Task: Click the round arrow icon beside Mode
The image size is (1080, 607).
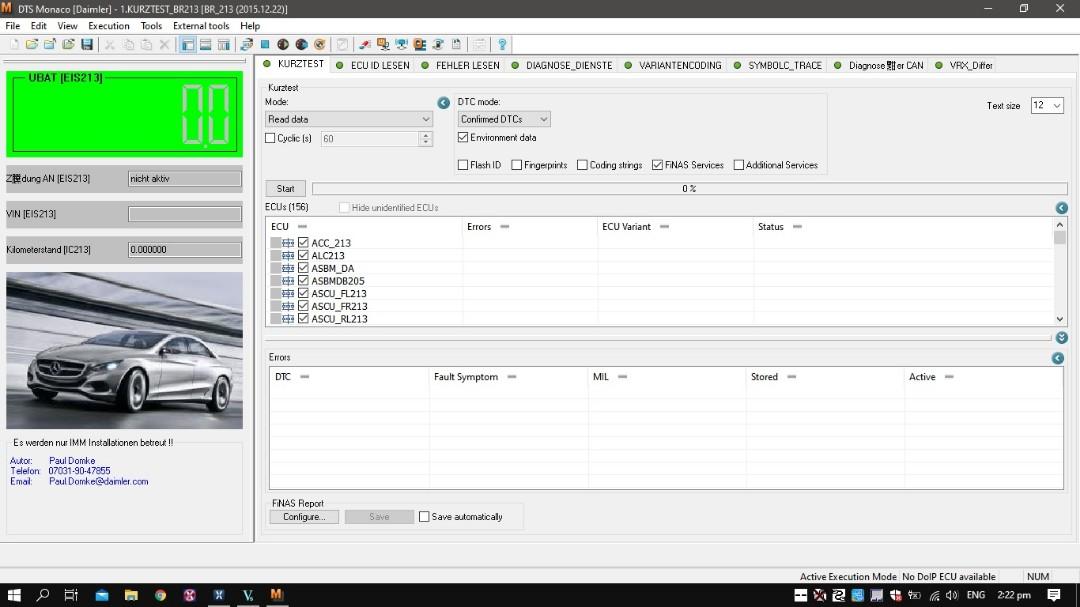Action: (444, 103)
